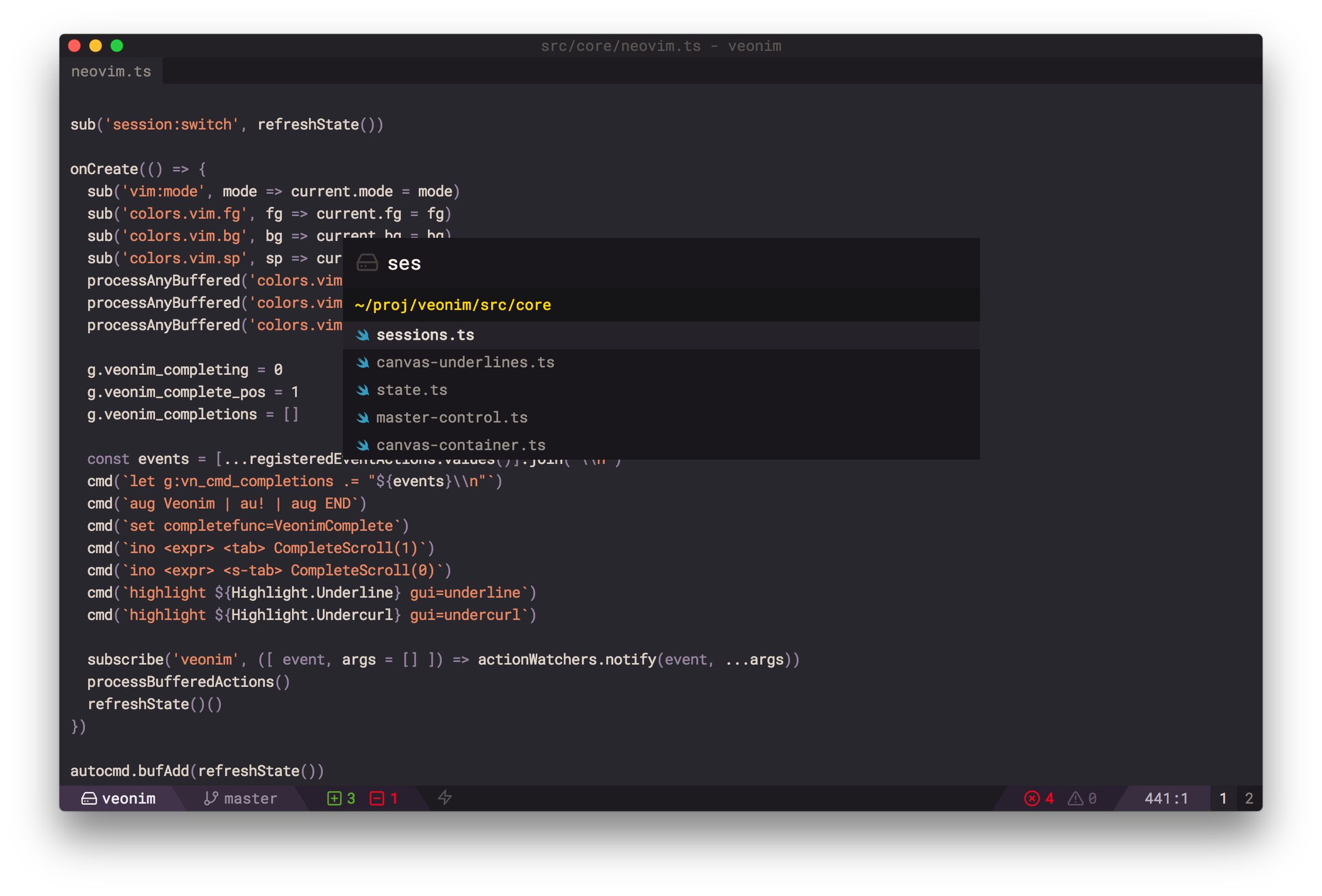Select canvas-container.ts from the results list
The image size is (1322, 896).
(460, 444)
